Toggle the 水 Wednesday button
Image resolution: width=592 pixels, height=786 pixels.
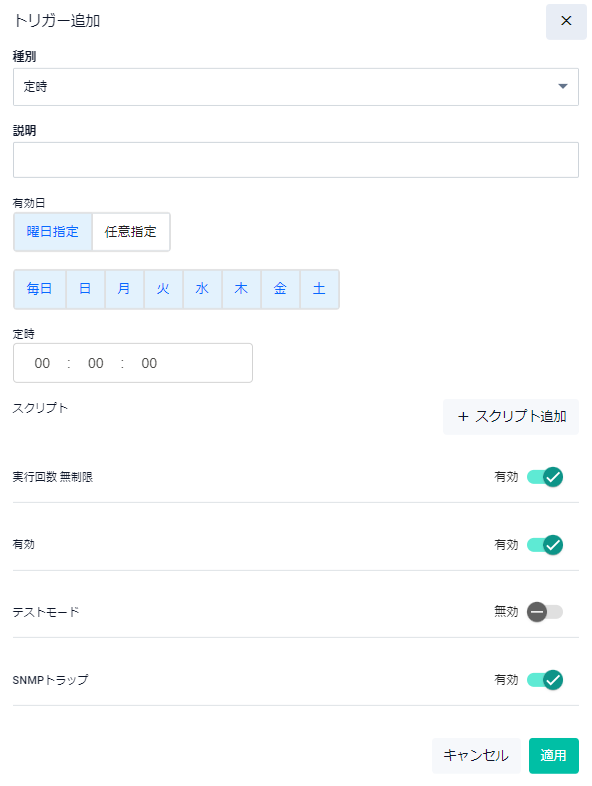tap(202, 289)
